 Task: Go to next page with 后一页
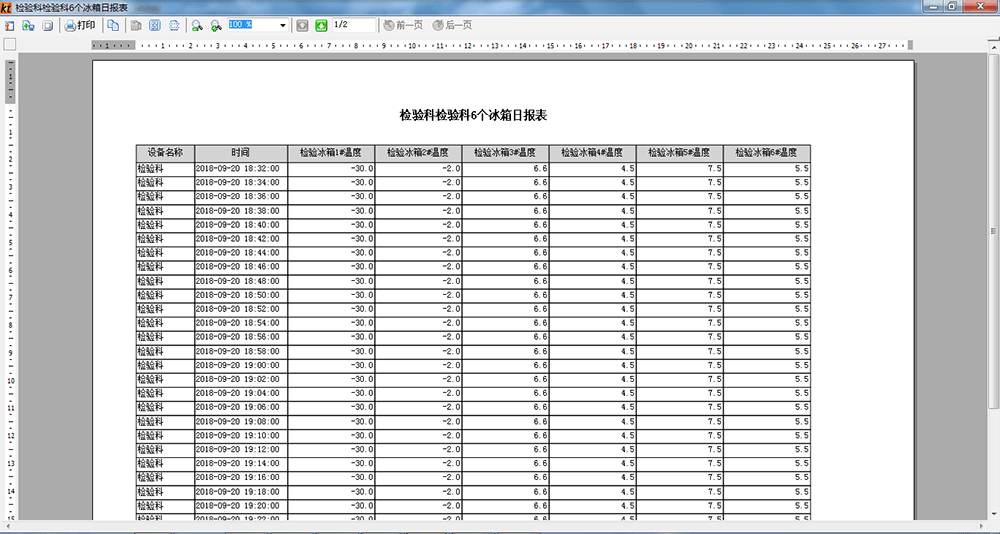452,26
